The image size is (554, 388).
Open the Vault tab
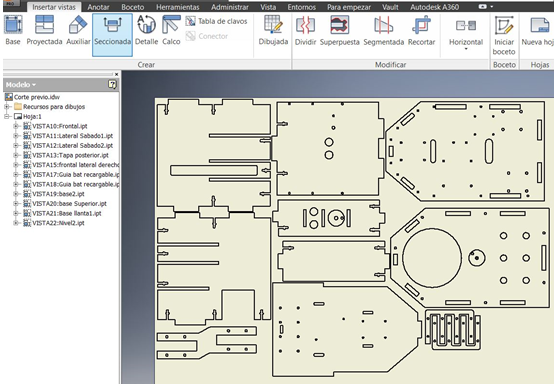click(390, 7)
